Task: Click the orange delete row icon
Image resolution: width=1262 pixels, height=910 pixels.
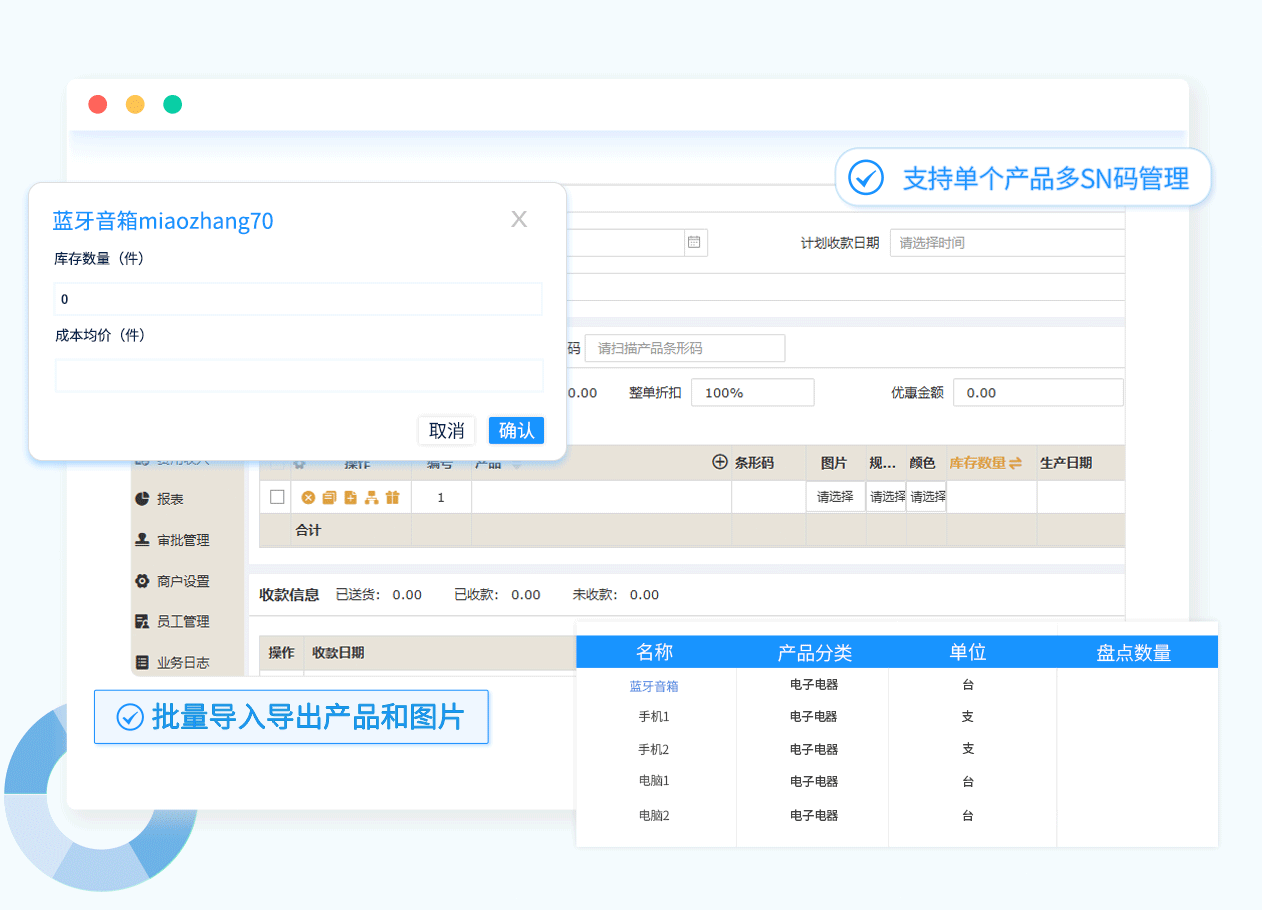Action: point(308,497)
